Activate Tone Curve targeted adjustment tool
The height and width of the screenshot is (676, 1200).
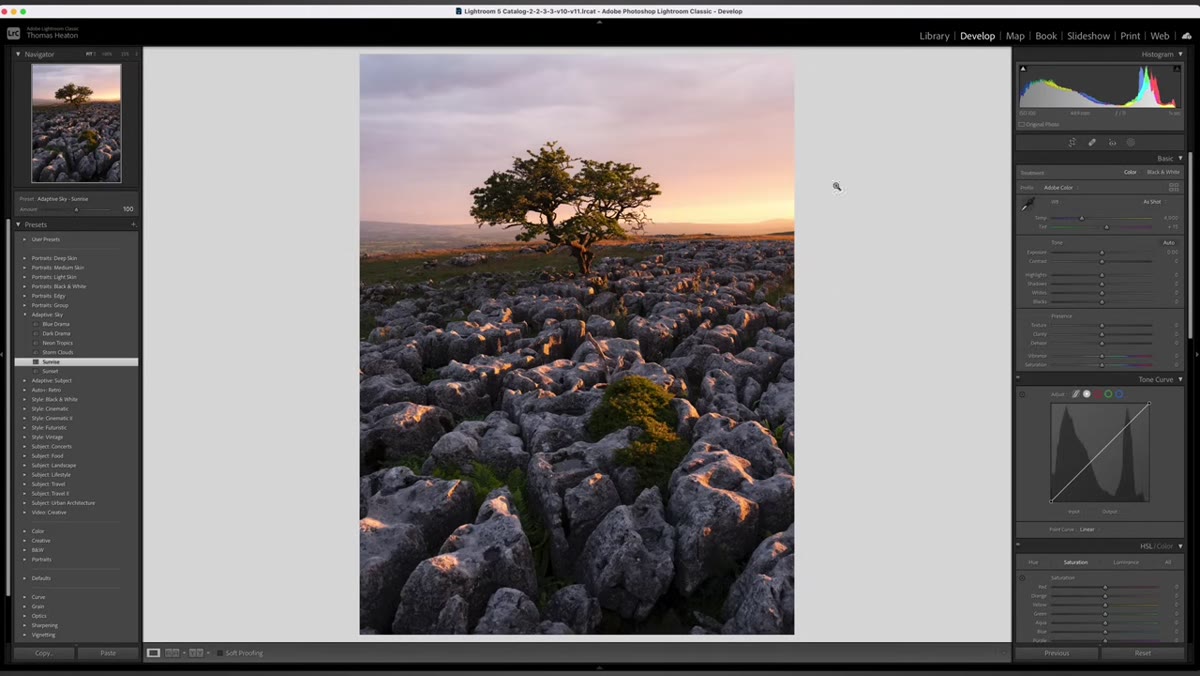1022,394
